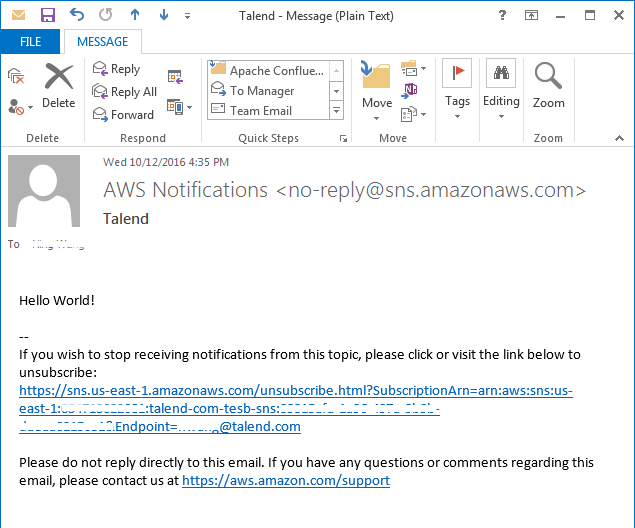Forward this email message
The height and width of the screenshot is (528, 635).
pos(124,114)
